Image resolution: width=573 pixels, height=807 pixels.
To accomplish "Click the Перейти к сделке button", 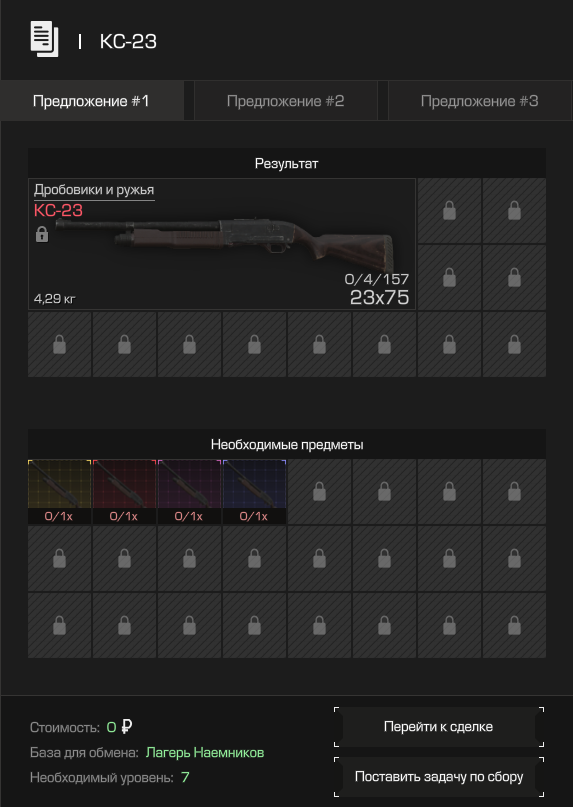I will tap(439, 727).
